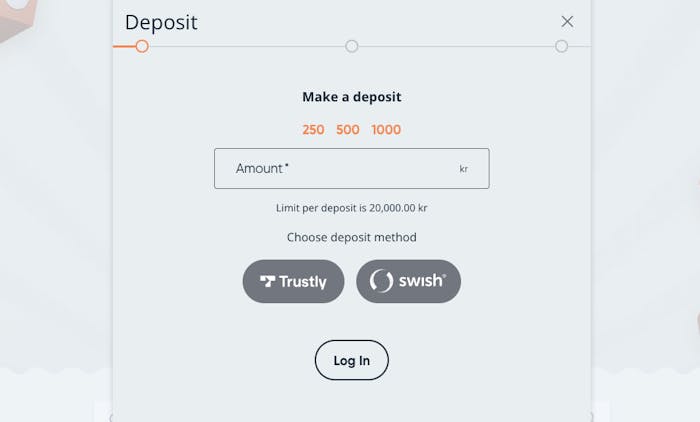Select the 250 preset amount
Viewport: 700px width, 422px height.
313,130
